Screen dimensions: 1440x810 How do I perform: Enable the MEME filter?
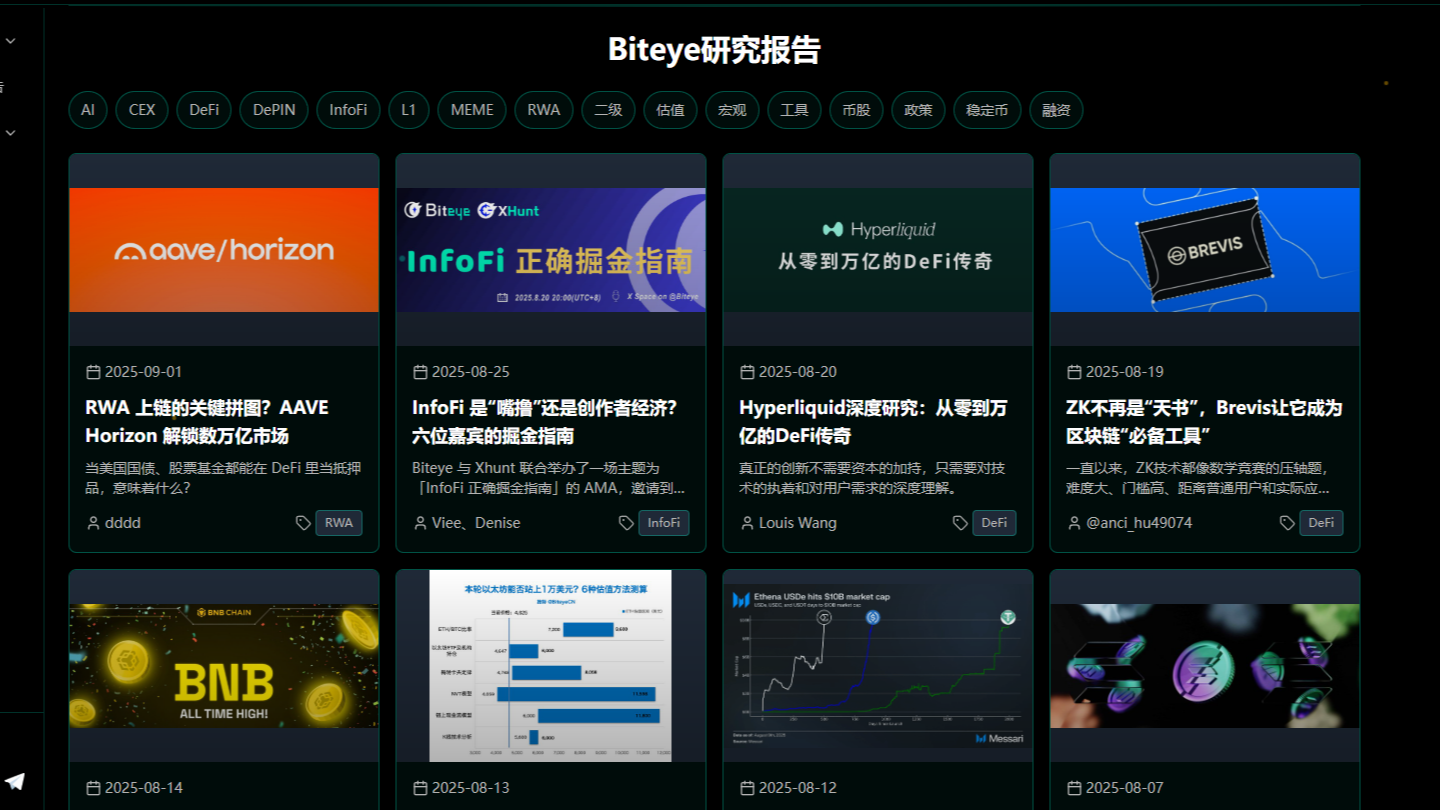tap(471, 110)
